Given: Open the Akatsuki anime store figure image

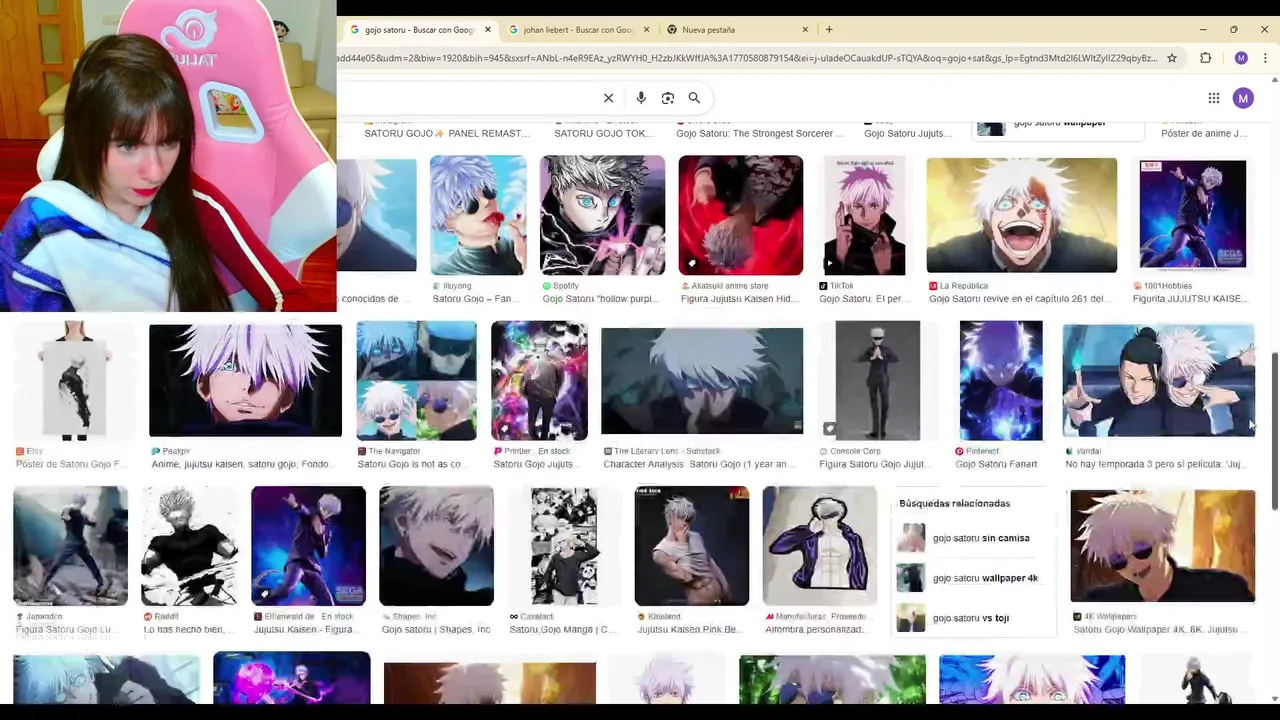Looking at the screenshot, I should coord(740,215).
